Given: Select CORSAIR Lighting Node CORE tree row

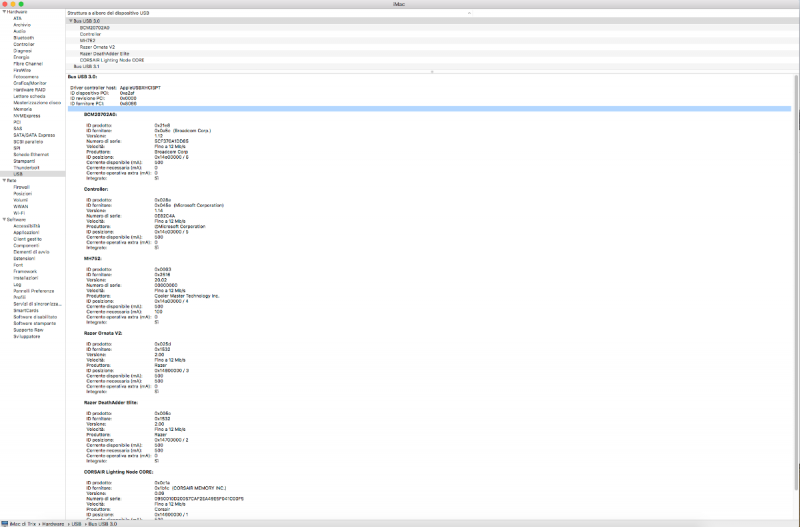Looking at the screenshot, I should pyautogui.click(x=112, y=60).
